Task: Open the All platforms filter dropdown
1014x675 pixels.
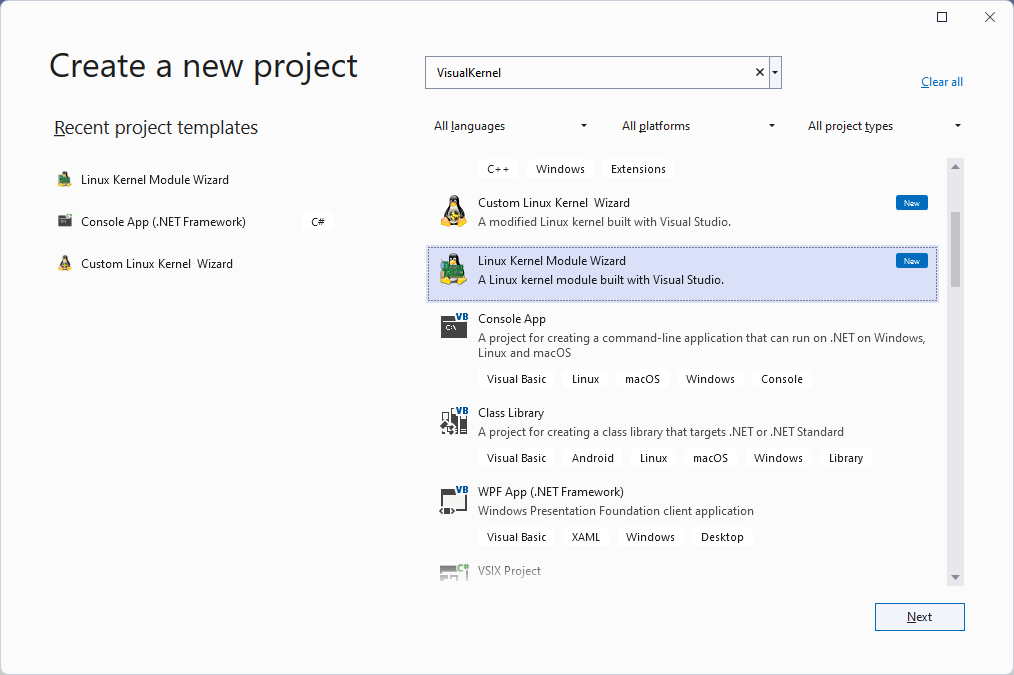Action: (698, 126)
